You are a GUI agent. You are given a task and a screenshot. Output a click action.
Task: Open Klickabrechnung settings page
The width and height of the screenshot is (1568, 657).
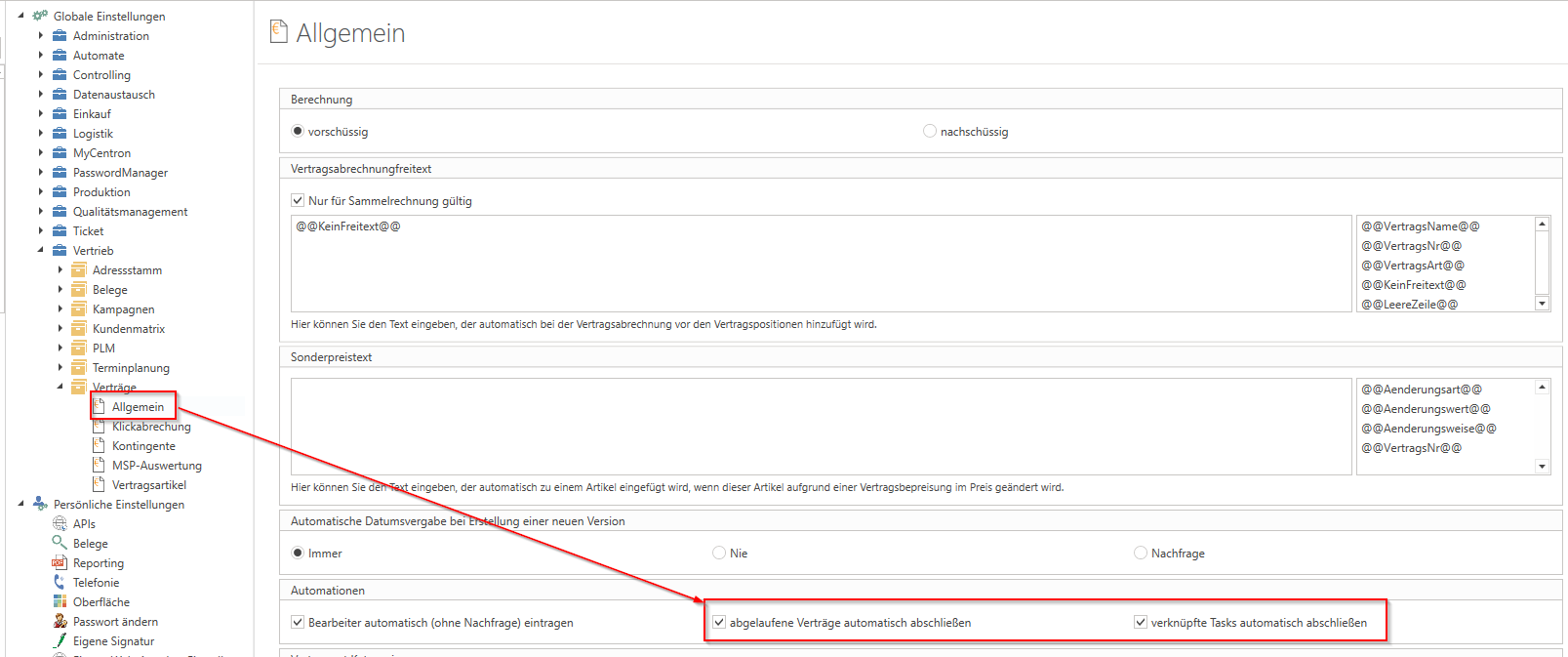pos(151,427)
